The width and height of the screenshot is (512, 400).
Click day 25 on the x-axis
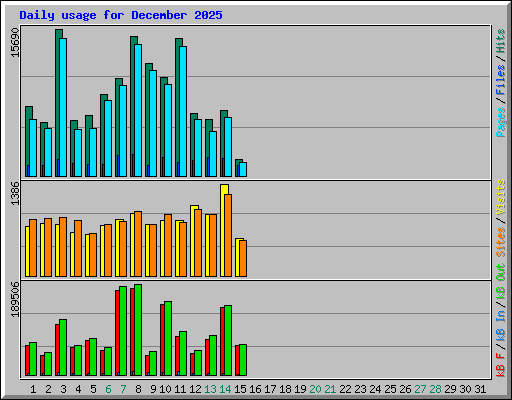[x=390, y=389]
